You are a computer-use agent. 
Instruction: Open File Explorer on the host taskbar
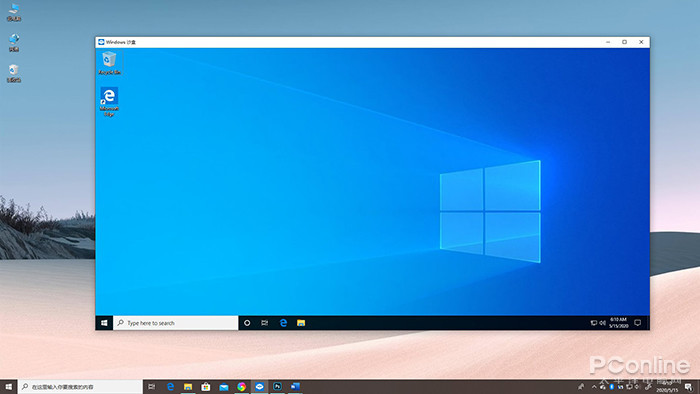pos(188,386)
